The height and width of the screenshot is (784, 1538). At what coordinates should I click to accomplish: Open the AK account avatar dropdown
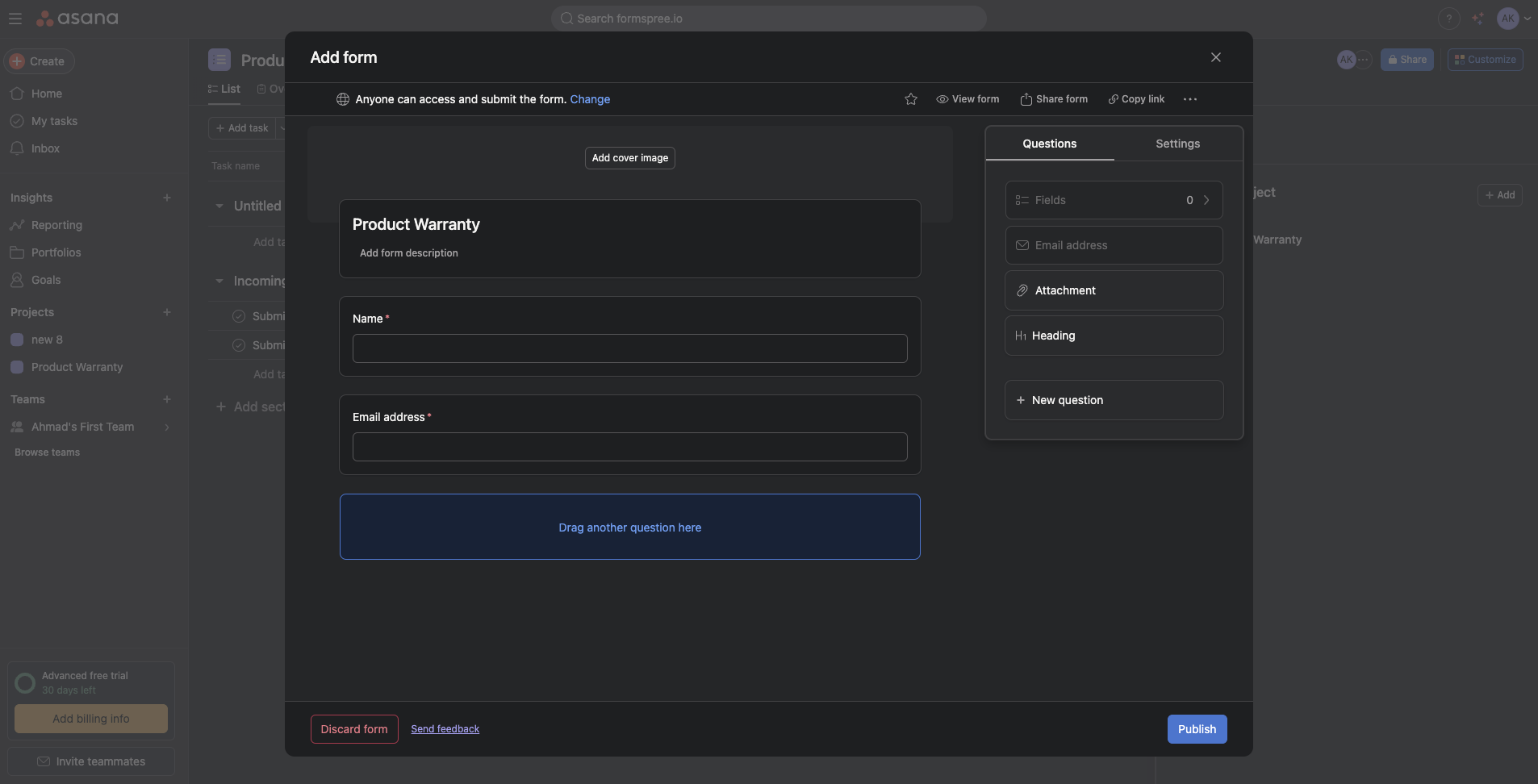tap(1508, 18)
